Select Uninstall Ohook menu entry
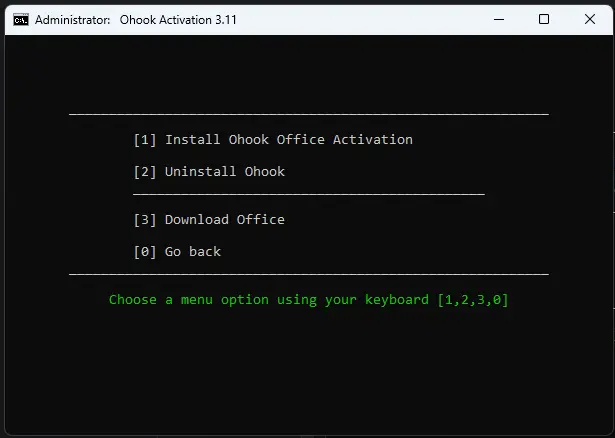615x438 pixels. 209,172
